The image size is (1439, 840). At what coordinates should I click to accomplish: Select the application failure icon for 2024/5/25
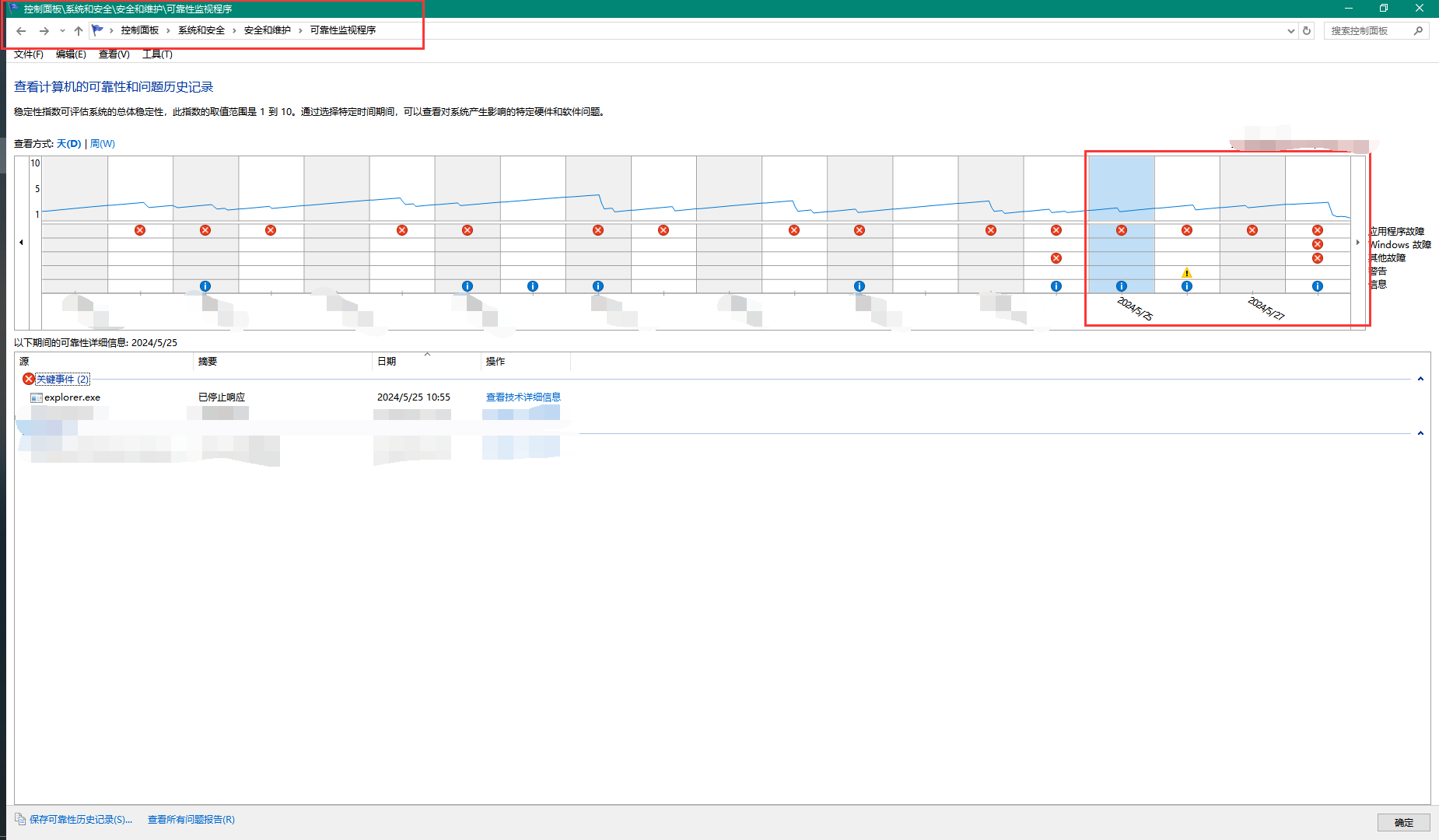click(x=1122, y=230)
